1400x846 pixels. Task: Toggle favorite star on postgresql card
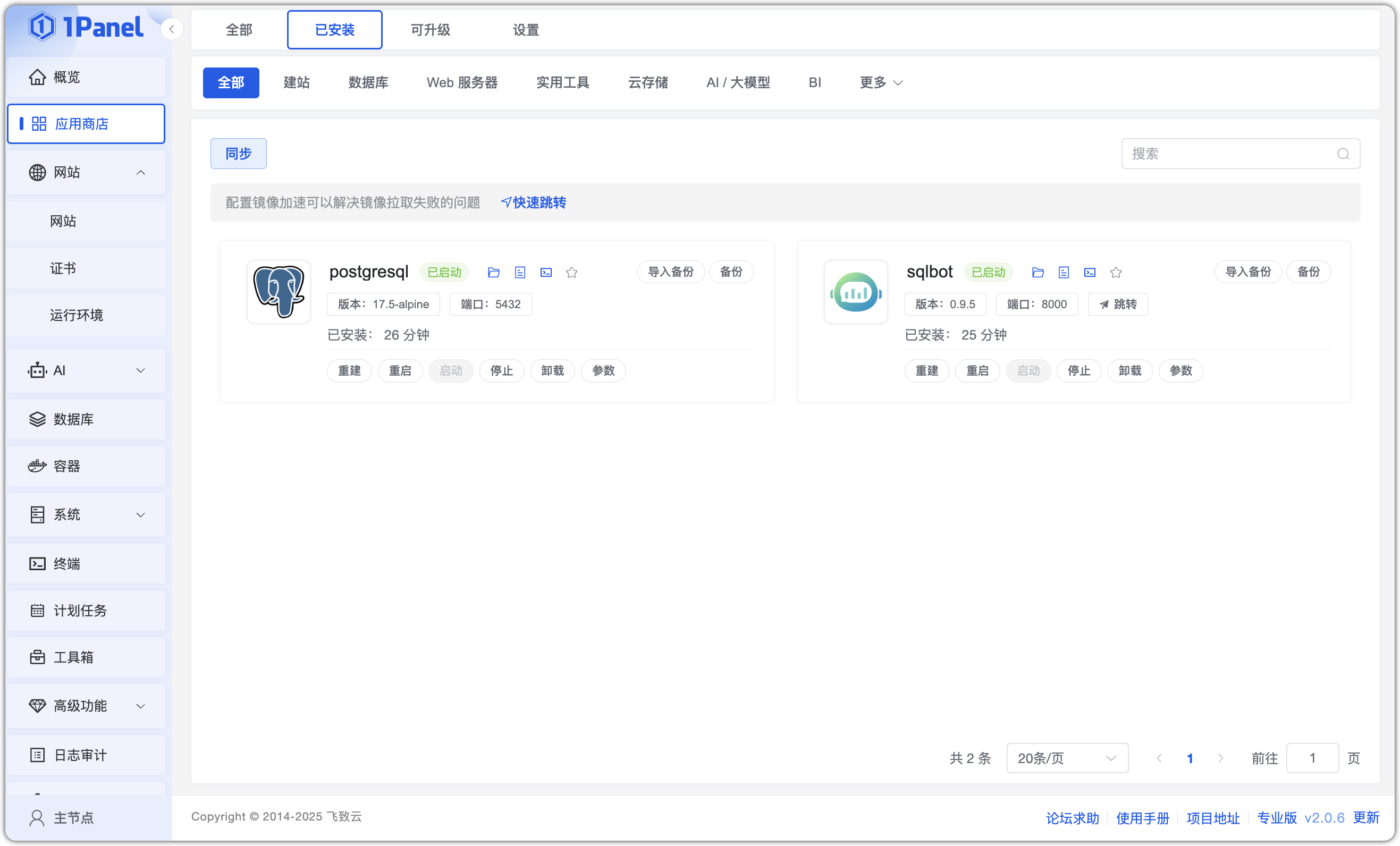[571, 272]
